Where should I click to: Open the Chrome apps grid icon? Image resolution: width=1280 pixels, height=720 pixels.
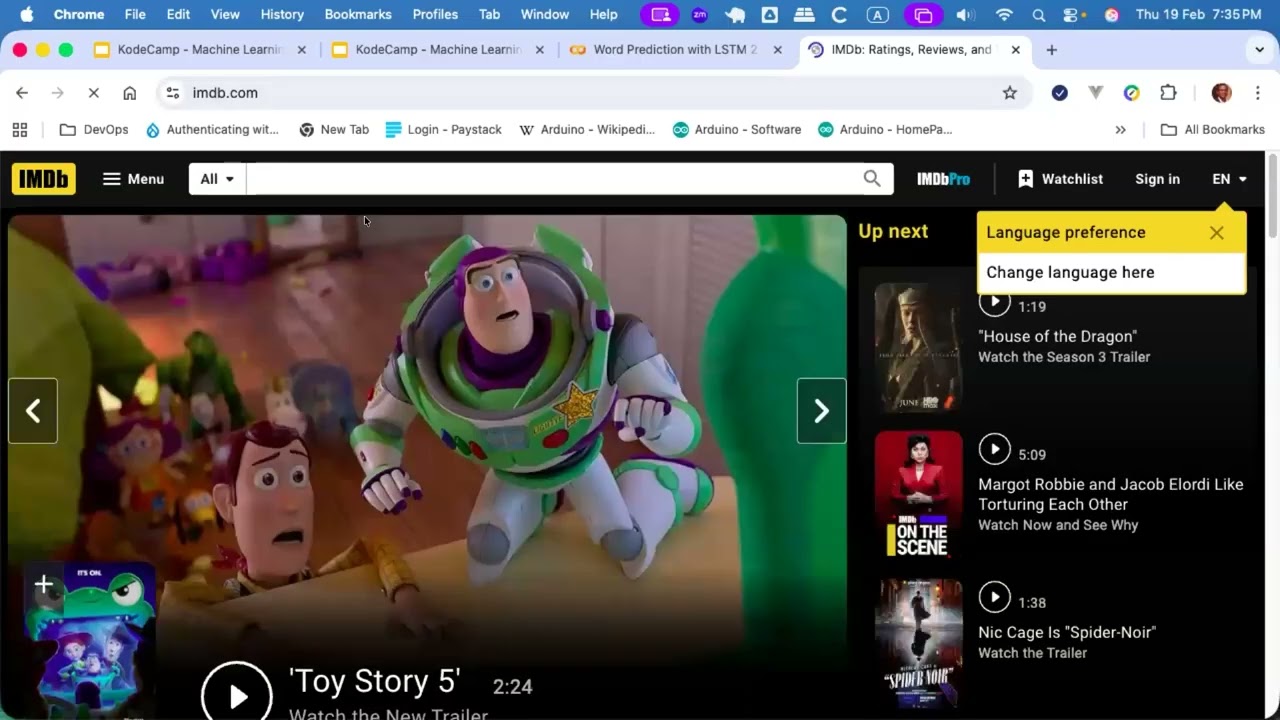tap(19, 130)
